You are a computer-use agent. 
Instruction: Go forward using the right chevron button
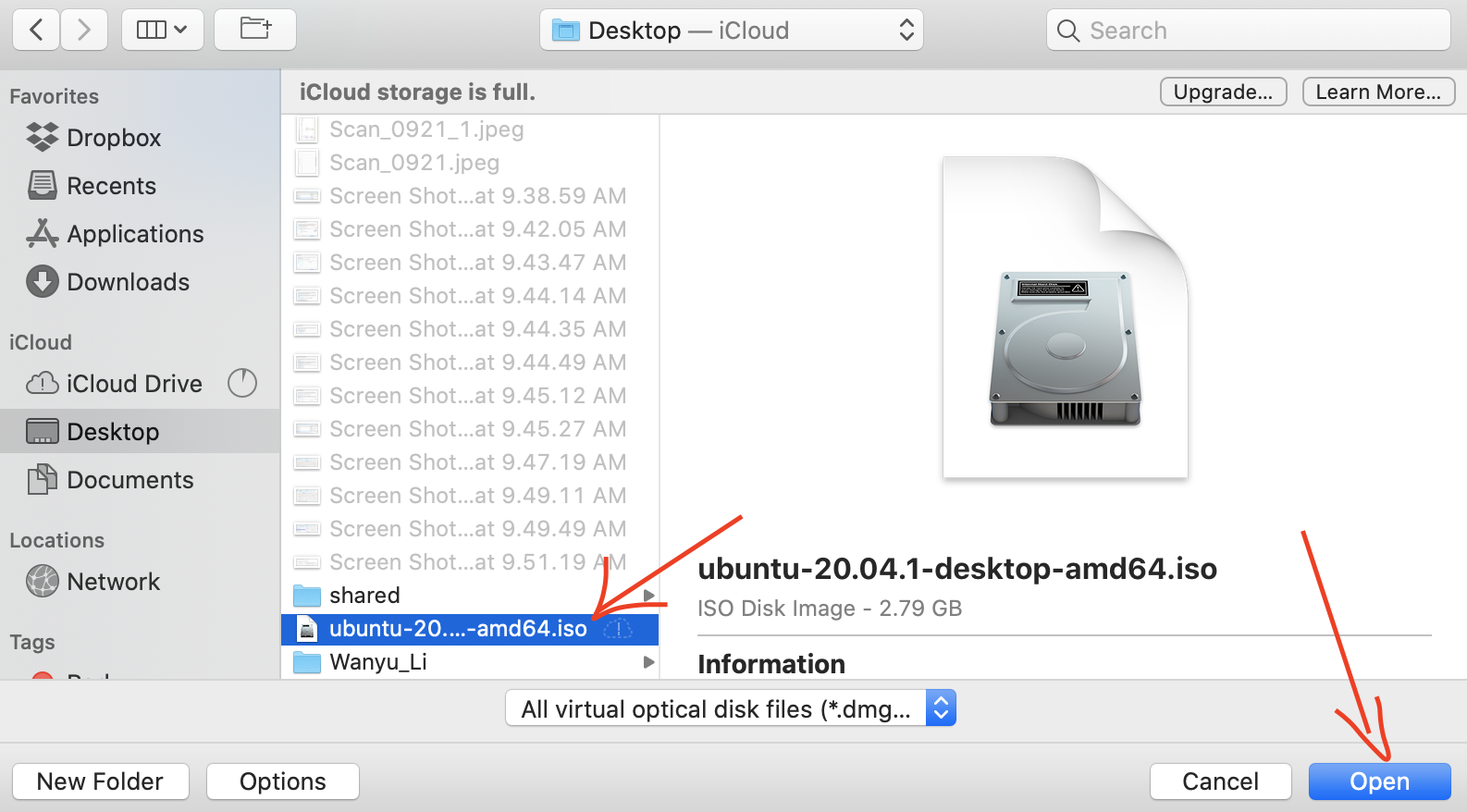click(84, 31)
